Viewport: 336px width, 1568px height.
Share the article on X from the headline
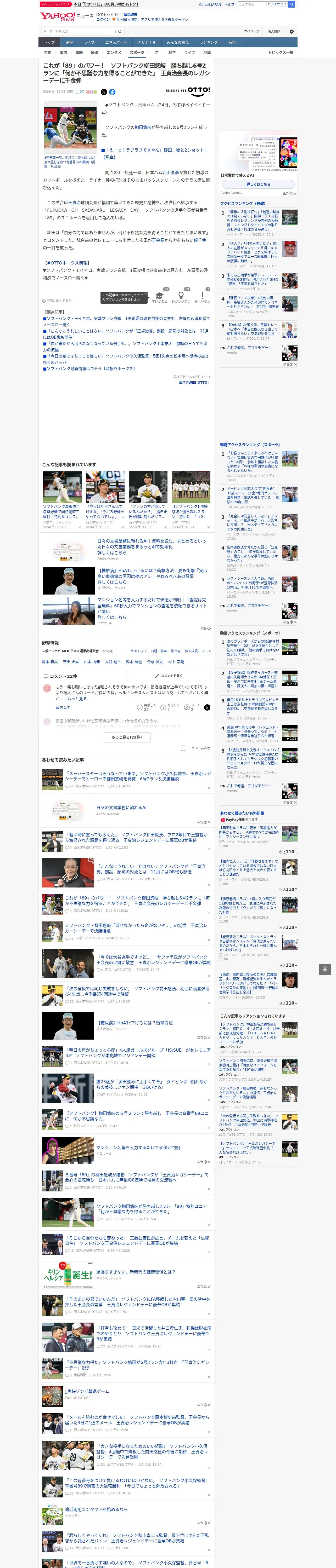[104, 92]
